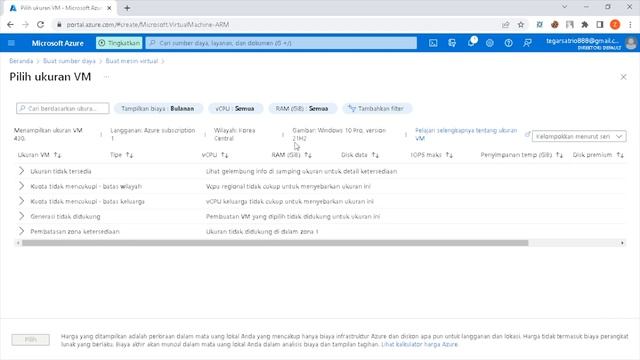The height and width of the screenshot is (360, 640).
Task: Expand Kuota tidak mencukupi - batas keluarga group
Action: tap(21, 201)
